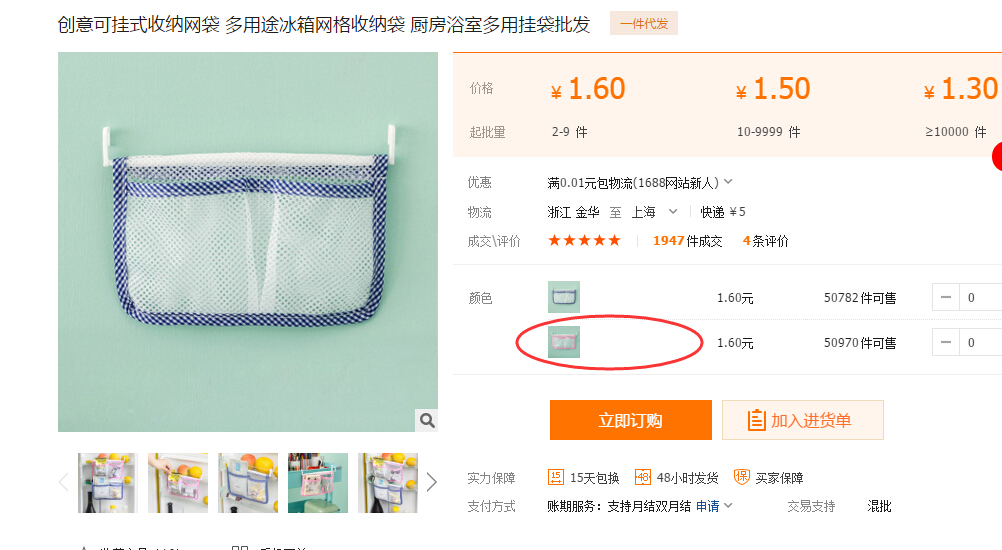The height and width of the screenshot is (550, 1002).
Task: Enter quantity in the blue bag input field
Action: tap(980, 298)
